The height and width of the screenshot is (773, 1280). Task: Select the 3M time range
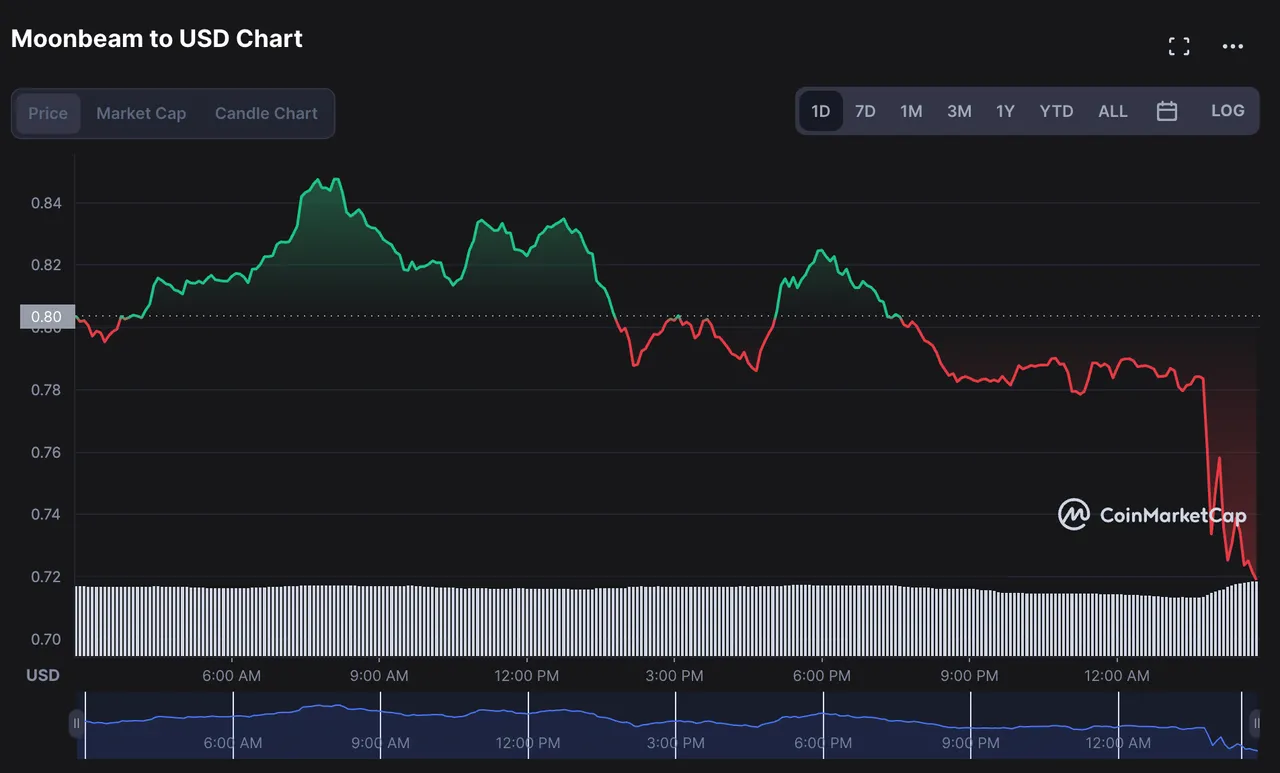click(x=959, y=111)
